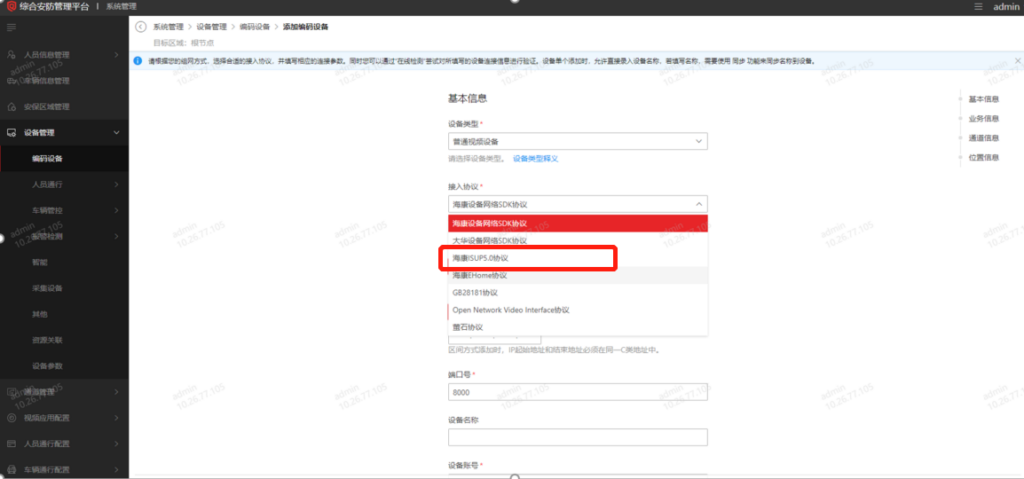Open the 设备类型 dropdown showing 普通视频设备
The height and width of the screenshot is (479, 1024).
click(578, 141)
